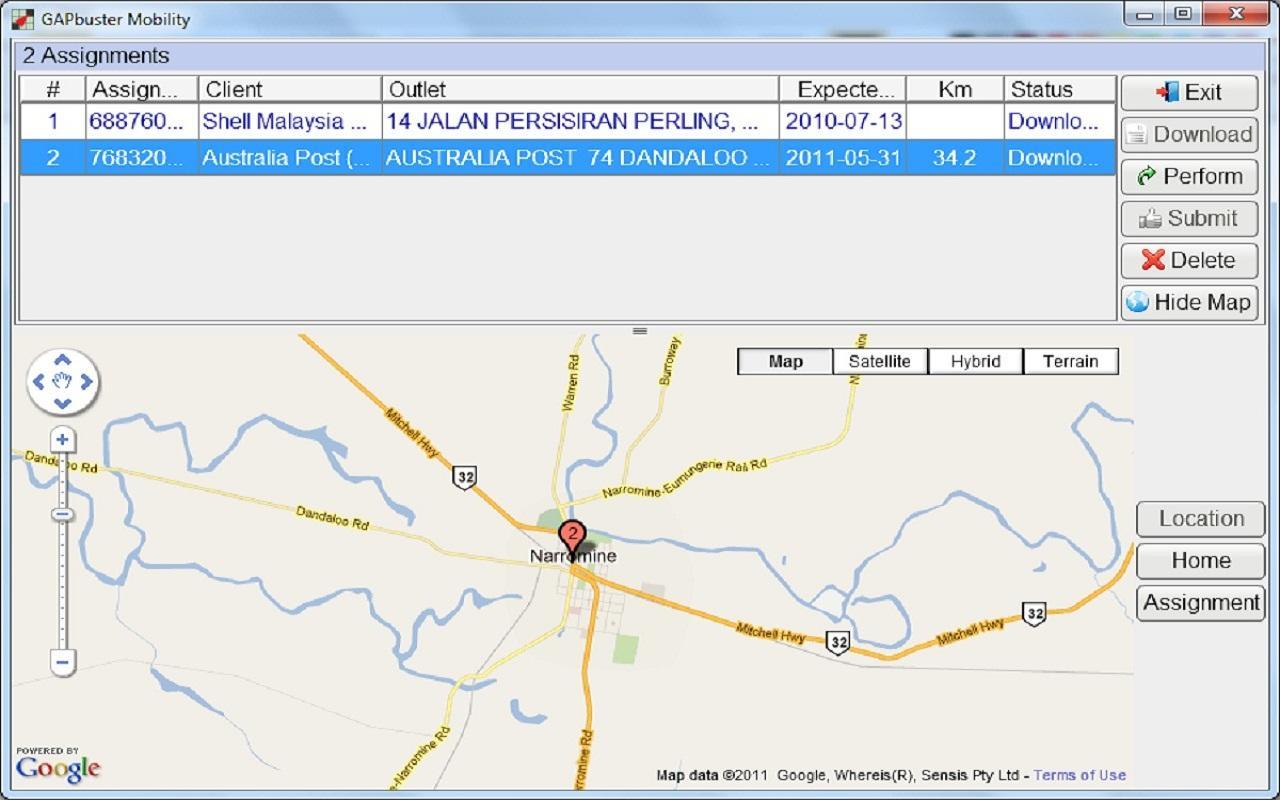Open the Terms of Use link
Image resolution: width=1280 pixels, height=800 pixels.
(x=1079, y=775)
